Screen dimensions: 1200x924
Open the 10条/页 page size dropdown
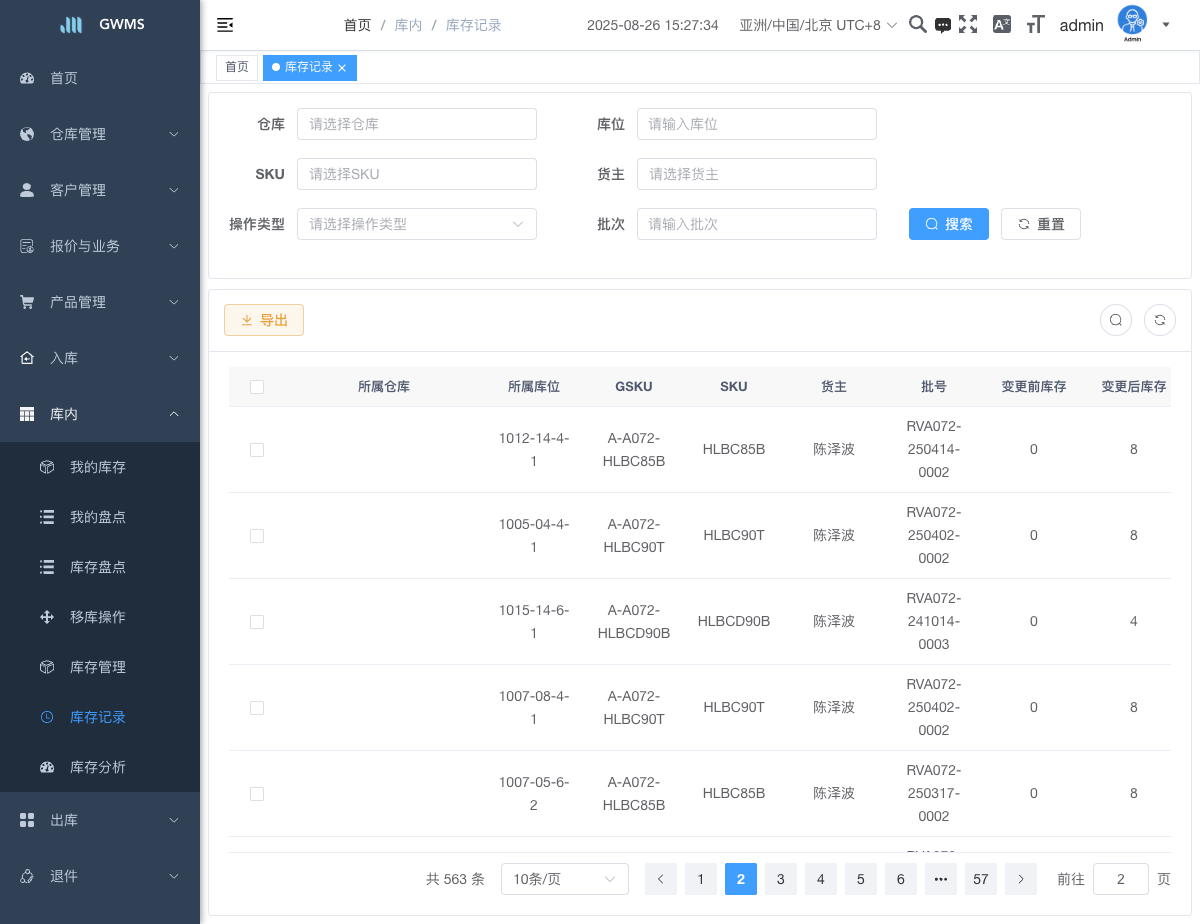click(564, 879)
